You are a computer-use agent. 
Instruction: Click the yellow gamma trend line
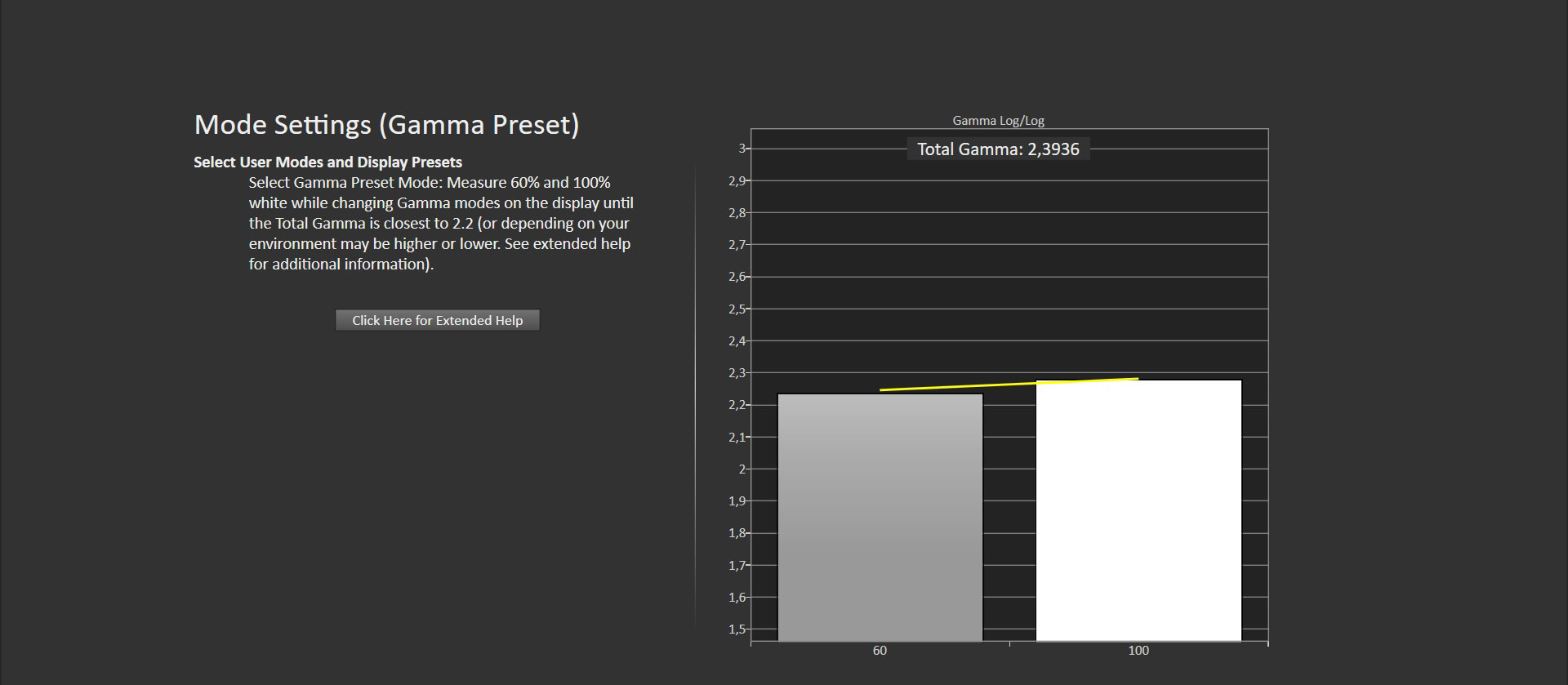[x=1009, y=385]
